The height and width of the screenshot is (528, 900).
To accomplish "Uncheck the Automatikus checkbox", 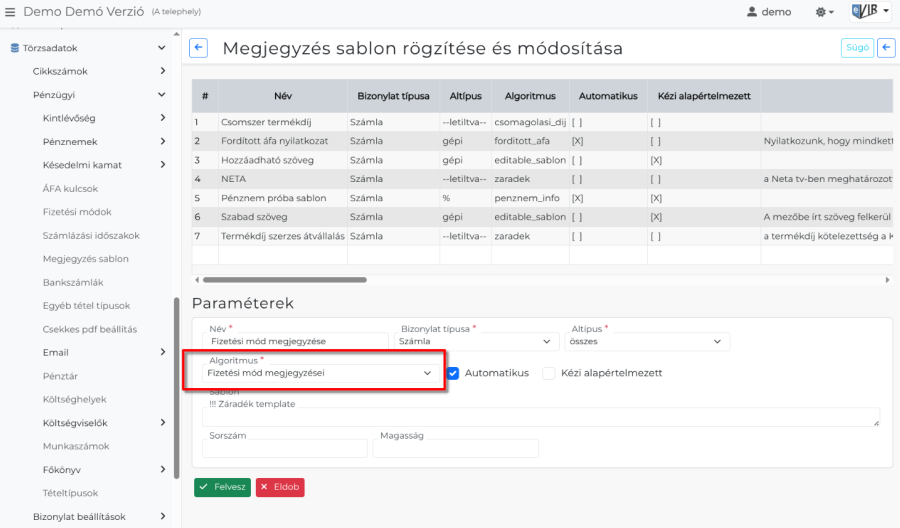I will [453, 373].
